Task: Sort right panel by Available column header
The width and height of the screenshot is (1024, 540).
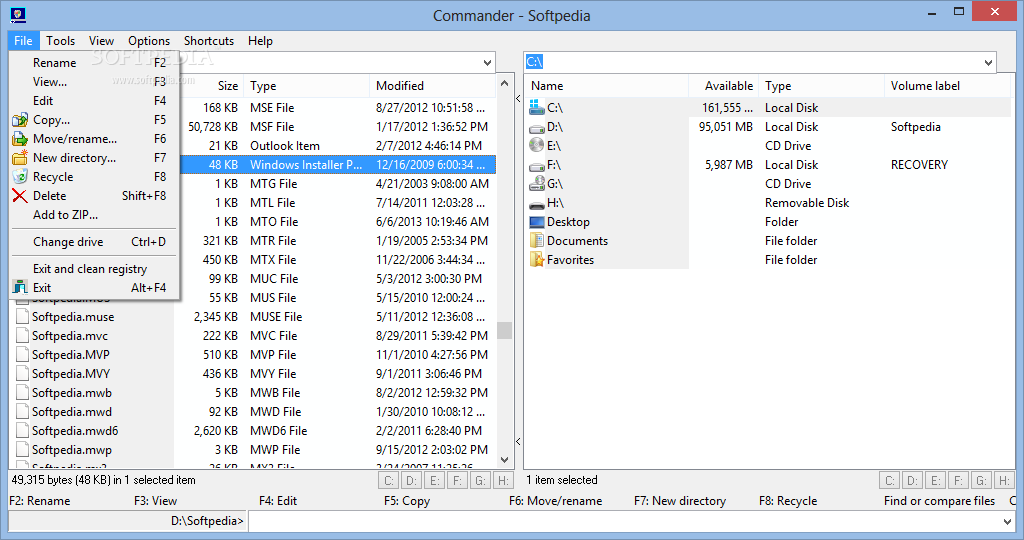Action: pyautogui.click(x=724, y=86)
